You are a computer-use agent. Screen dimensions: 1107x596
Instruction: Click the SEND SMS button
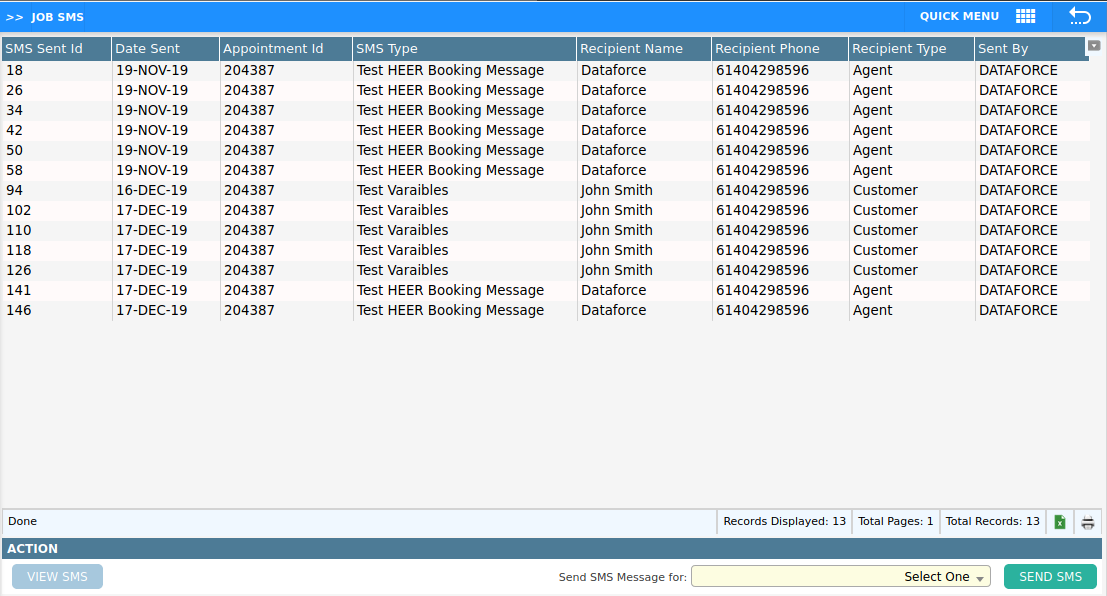[x=1050, y=577]
